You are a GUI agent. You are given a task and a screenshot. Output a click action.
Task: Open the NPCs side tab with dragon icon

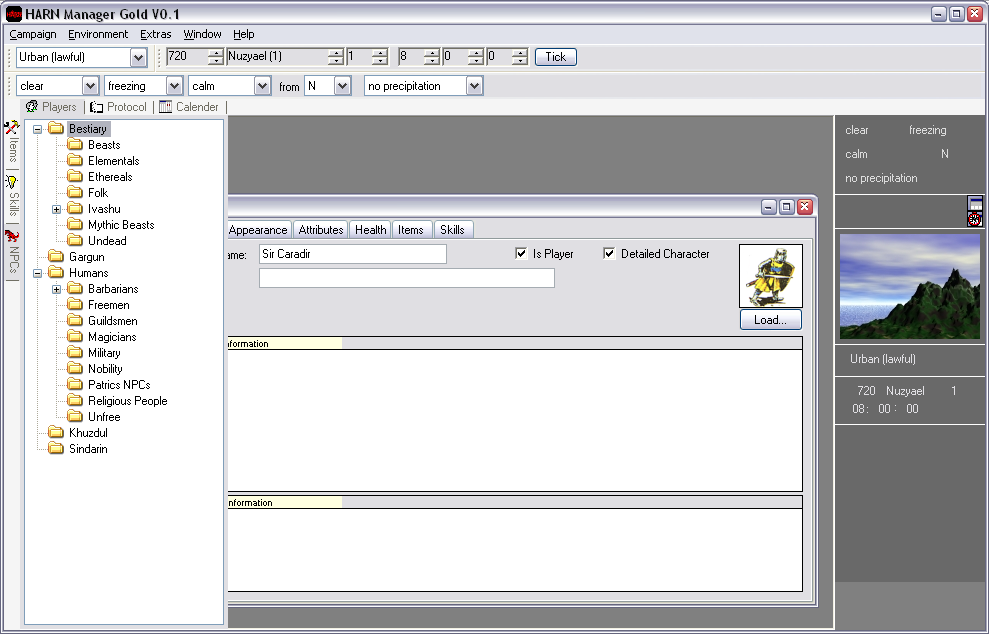click(12, 251)
